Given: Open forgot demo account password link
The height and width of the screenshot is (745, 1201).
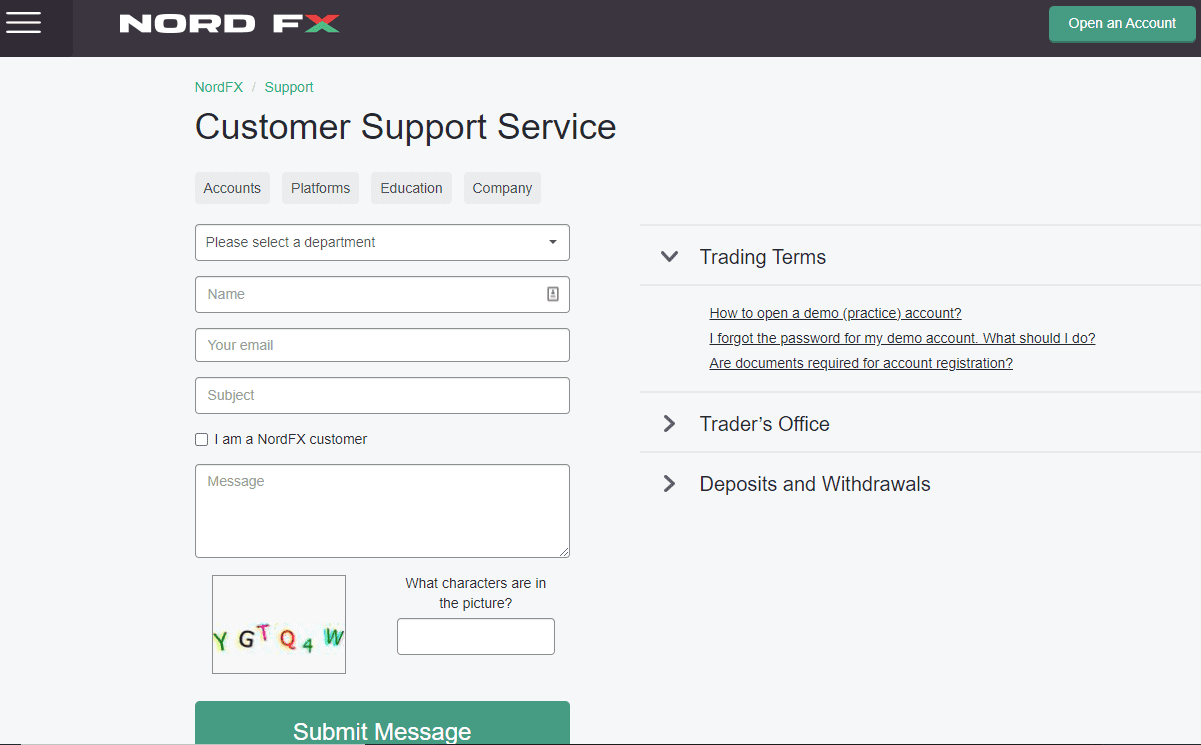Looking at the screenshot, I should pos(902,338).
